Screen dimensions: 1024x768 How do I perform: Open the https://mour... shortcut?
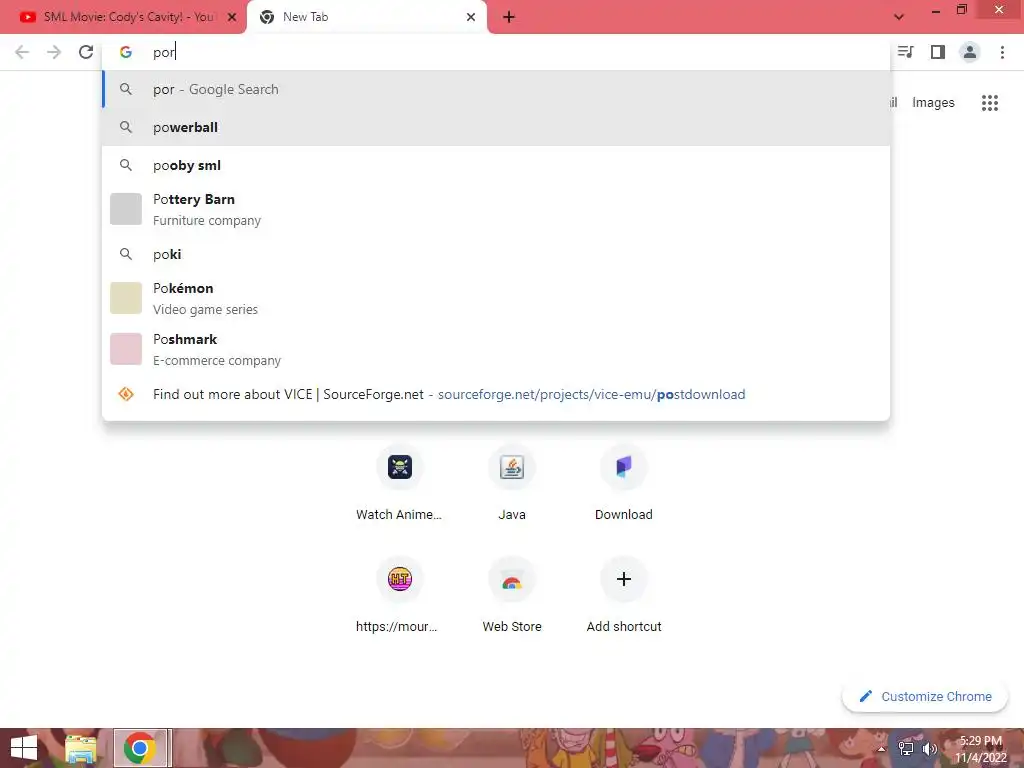pos(399,595)
